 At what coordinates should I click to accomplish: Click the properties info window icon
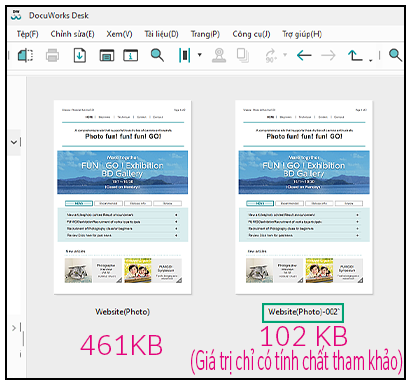pos(130,55)
